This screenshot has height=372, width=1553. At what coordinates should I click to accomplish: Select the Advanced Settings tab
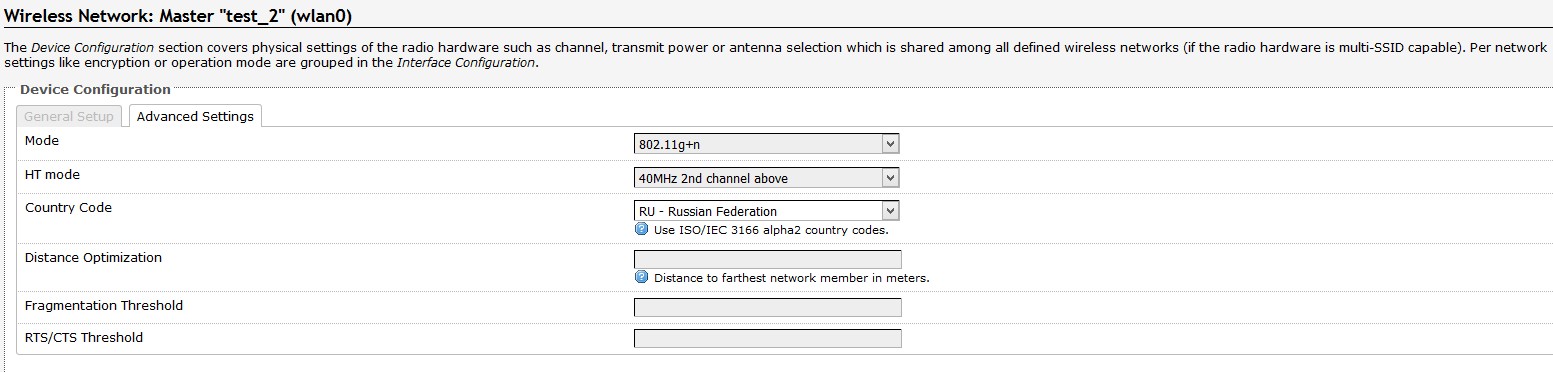[x=195, y=116]
